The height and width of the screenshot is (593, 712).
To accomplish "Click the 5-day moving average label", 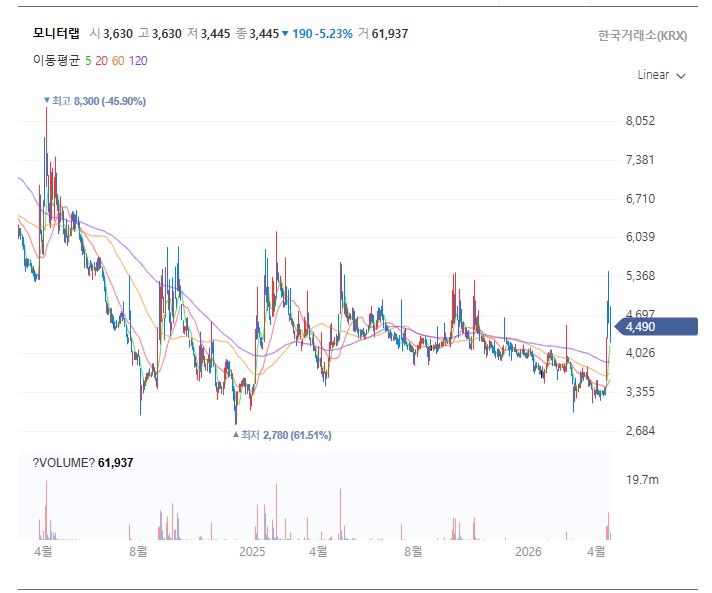I will [x=88, y=61].
